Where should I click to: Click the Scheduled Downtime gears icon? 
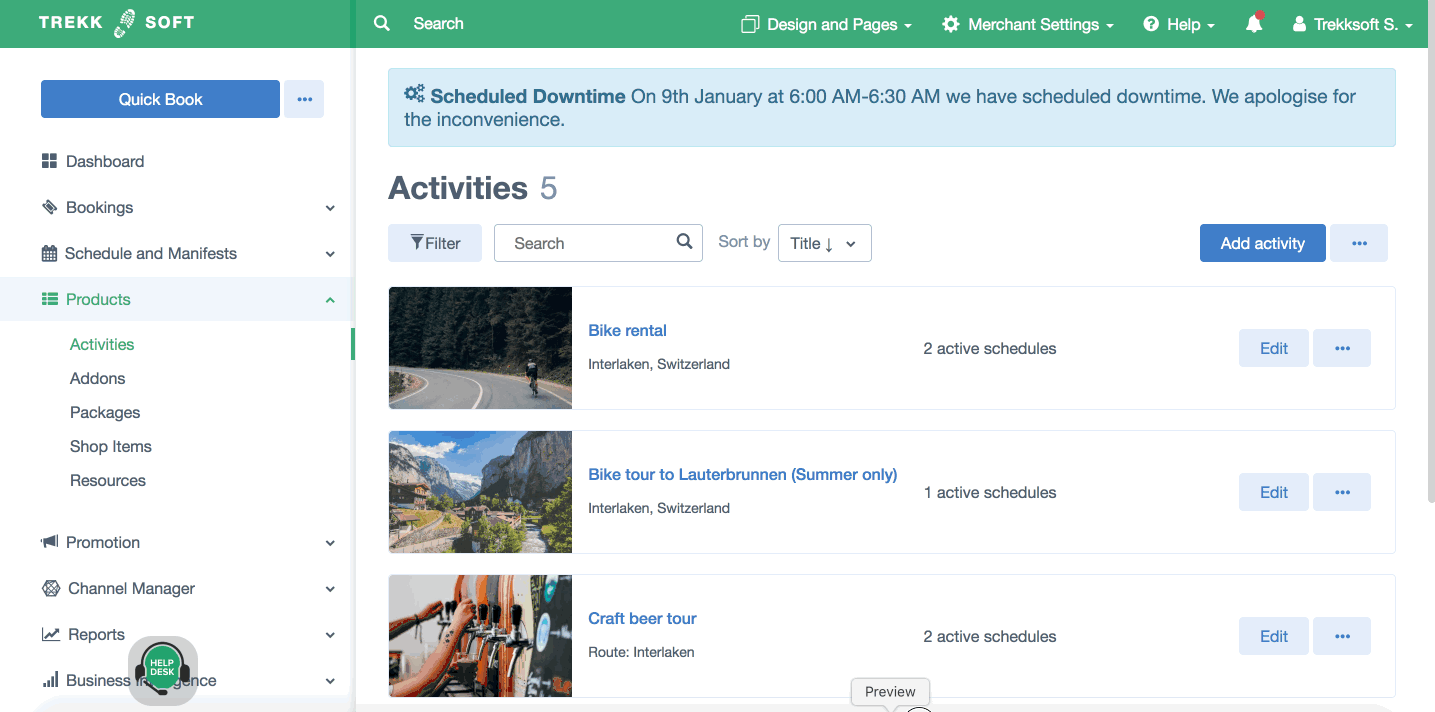(414, 95)
